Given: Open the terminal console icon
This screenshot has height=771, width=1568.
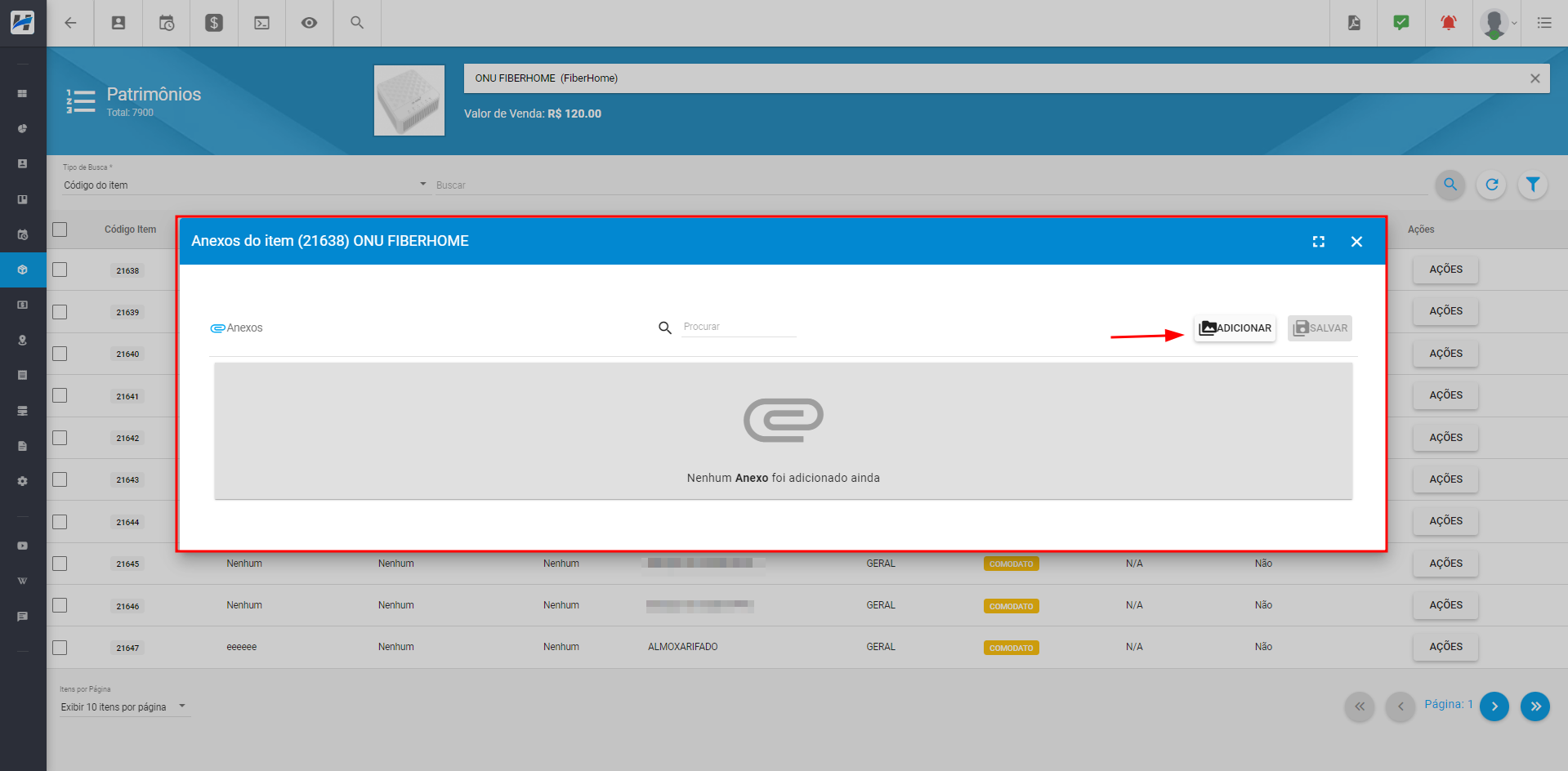Looking at the screenshot, I should tap(261, 23).
